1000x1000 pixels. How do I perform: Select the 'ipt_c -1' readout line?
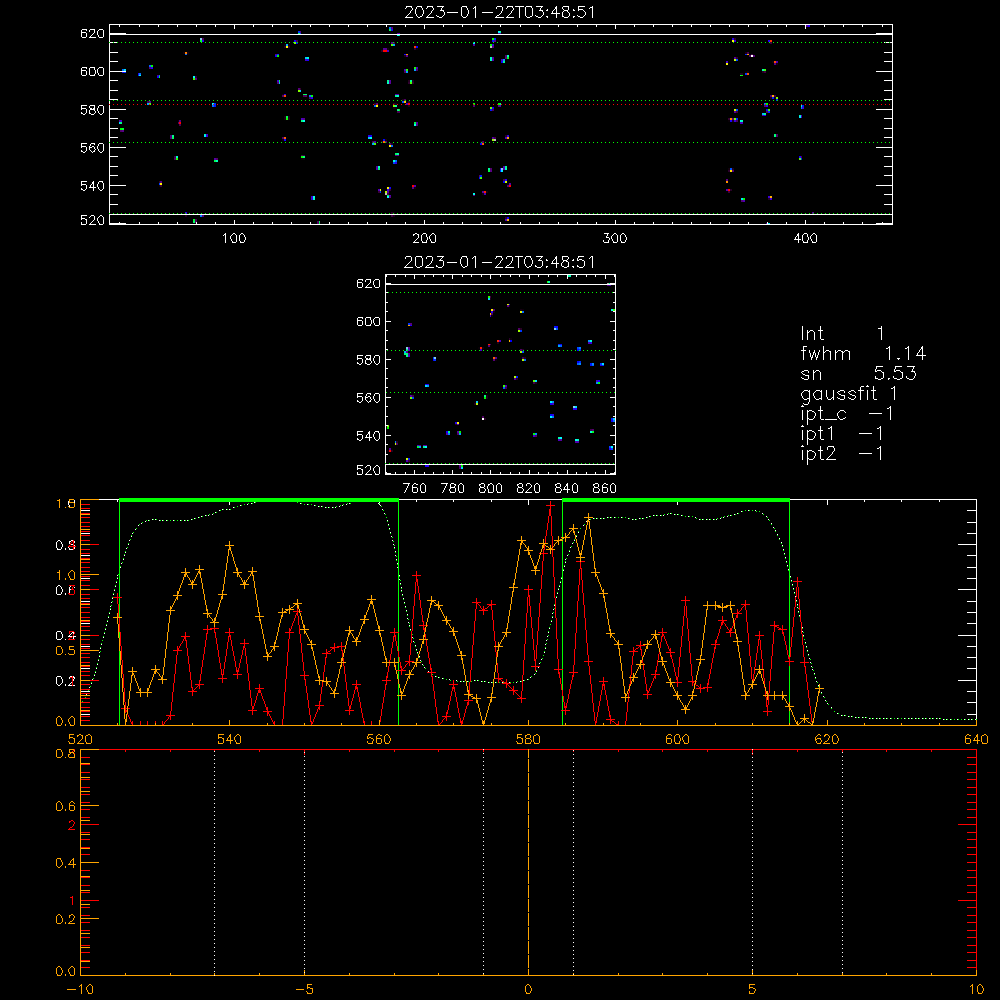[847, 414]
